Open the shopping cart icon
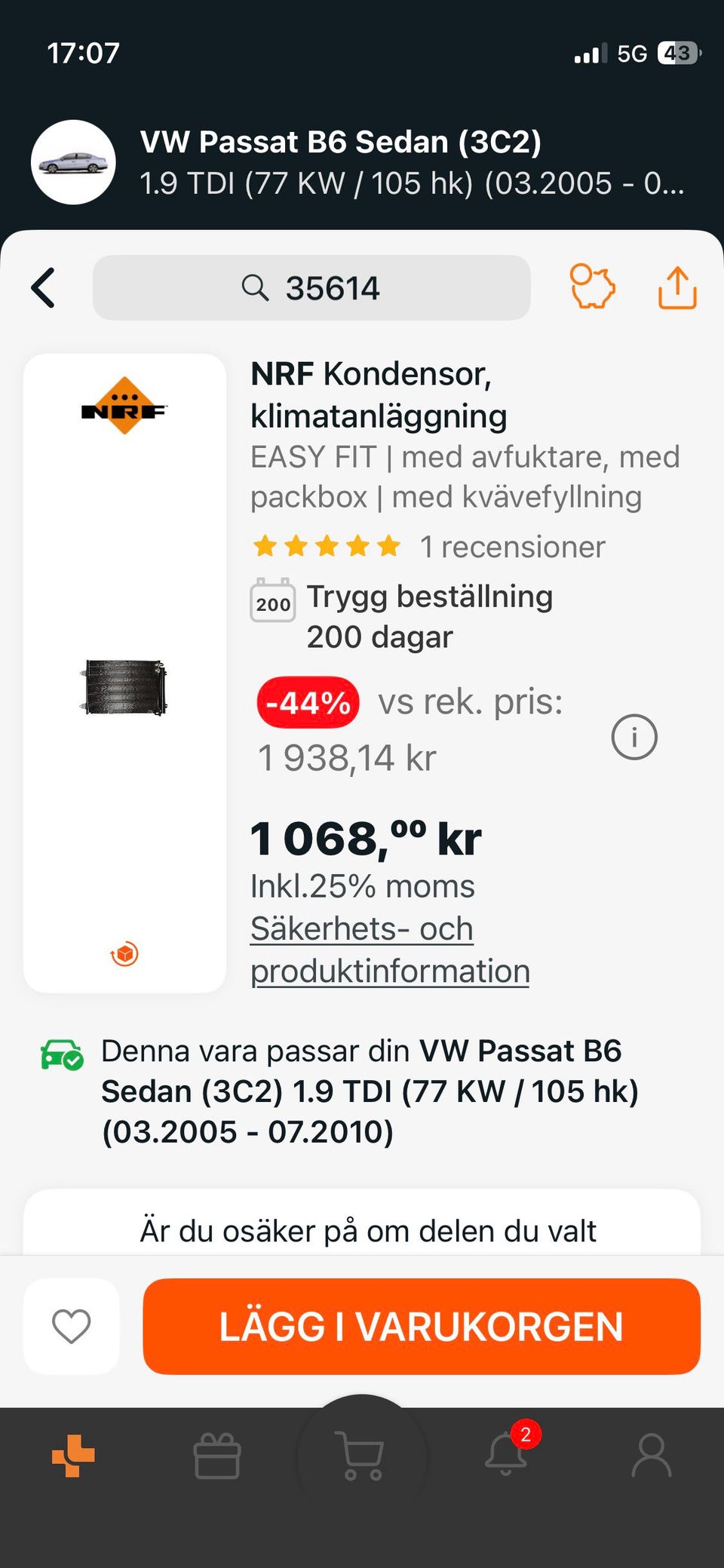This screenshot has height=1568, width=724. 362,1455
